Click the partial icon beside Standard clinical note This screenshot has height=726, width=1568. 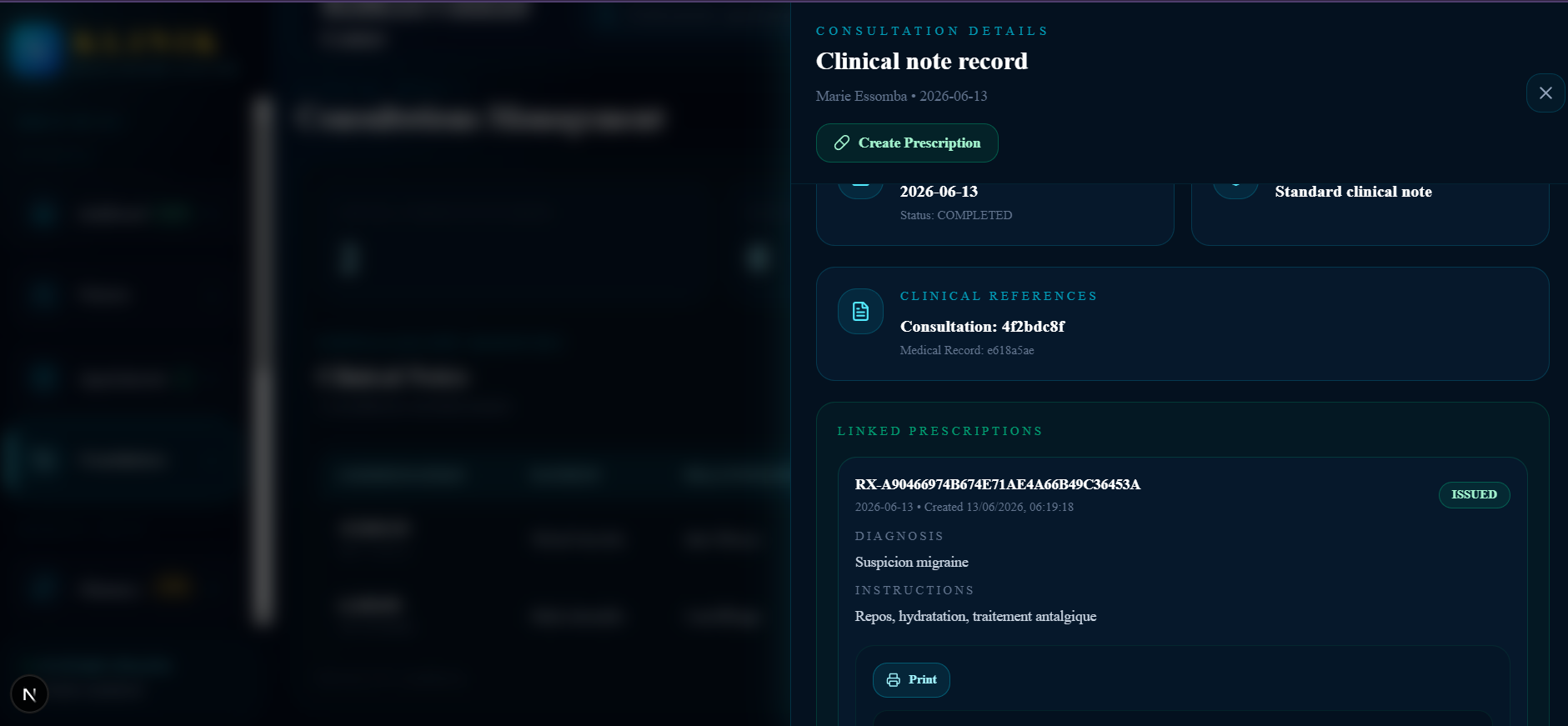[1235, 189]
